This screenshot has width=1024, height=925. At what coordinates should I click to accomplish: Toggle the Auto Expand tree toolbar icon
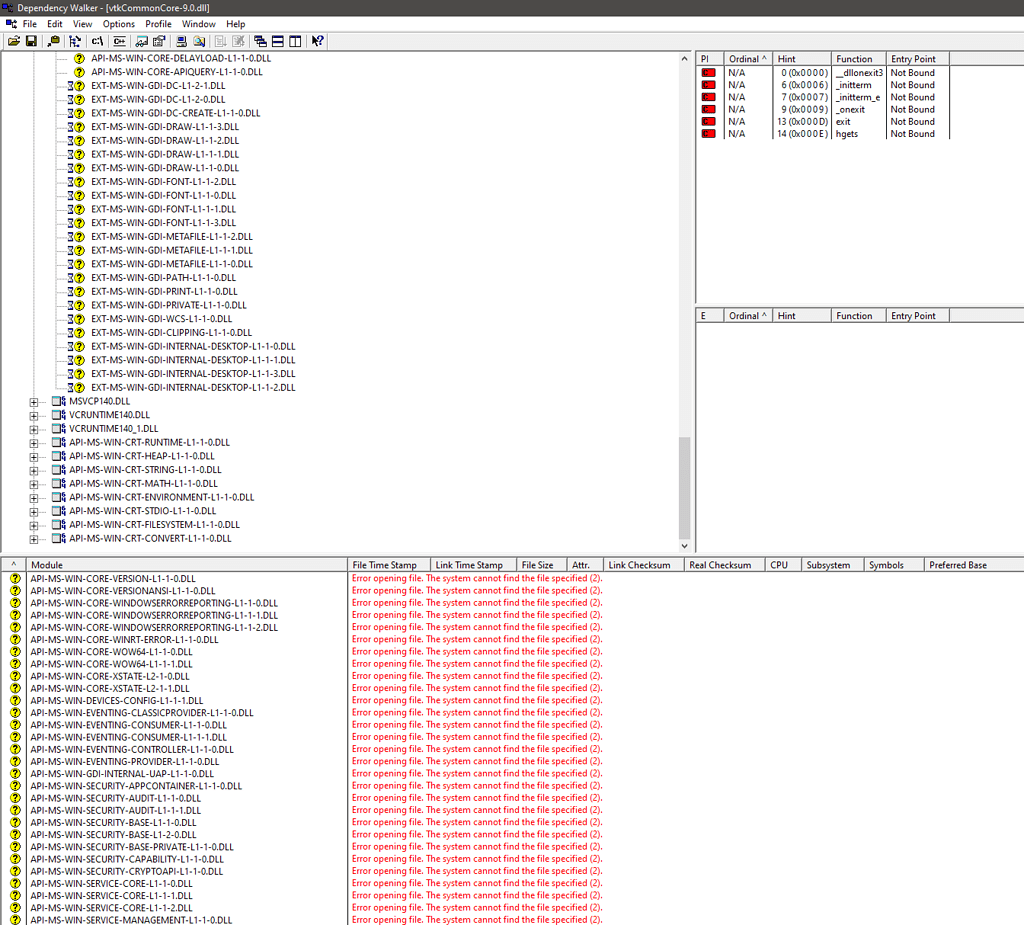[x=76, y=41]
